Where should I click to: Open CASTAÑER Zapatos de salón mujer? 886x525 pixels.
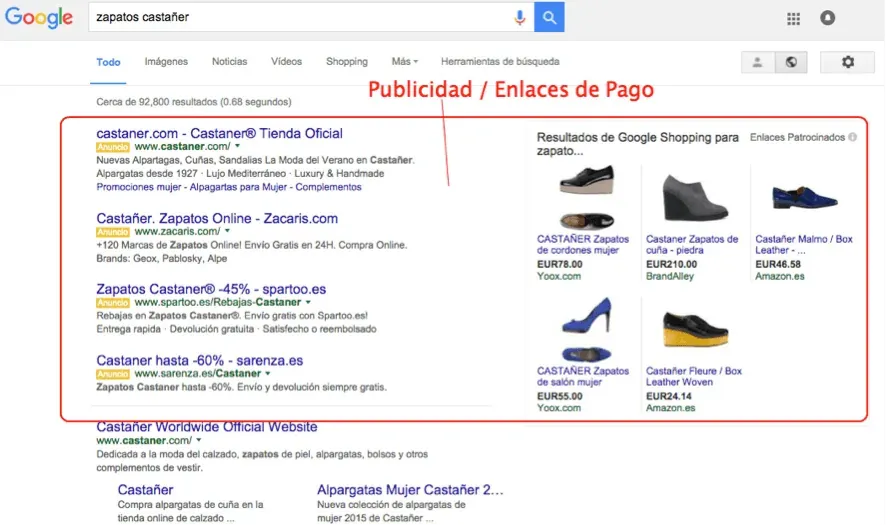pos(583,376)
